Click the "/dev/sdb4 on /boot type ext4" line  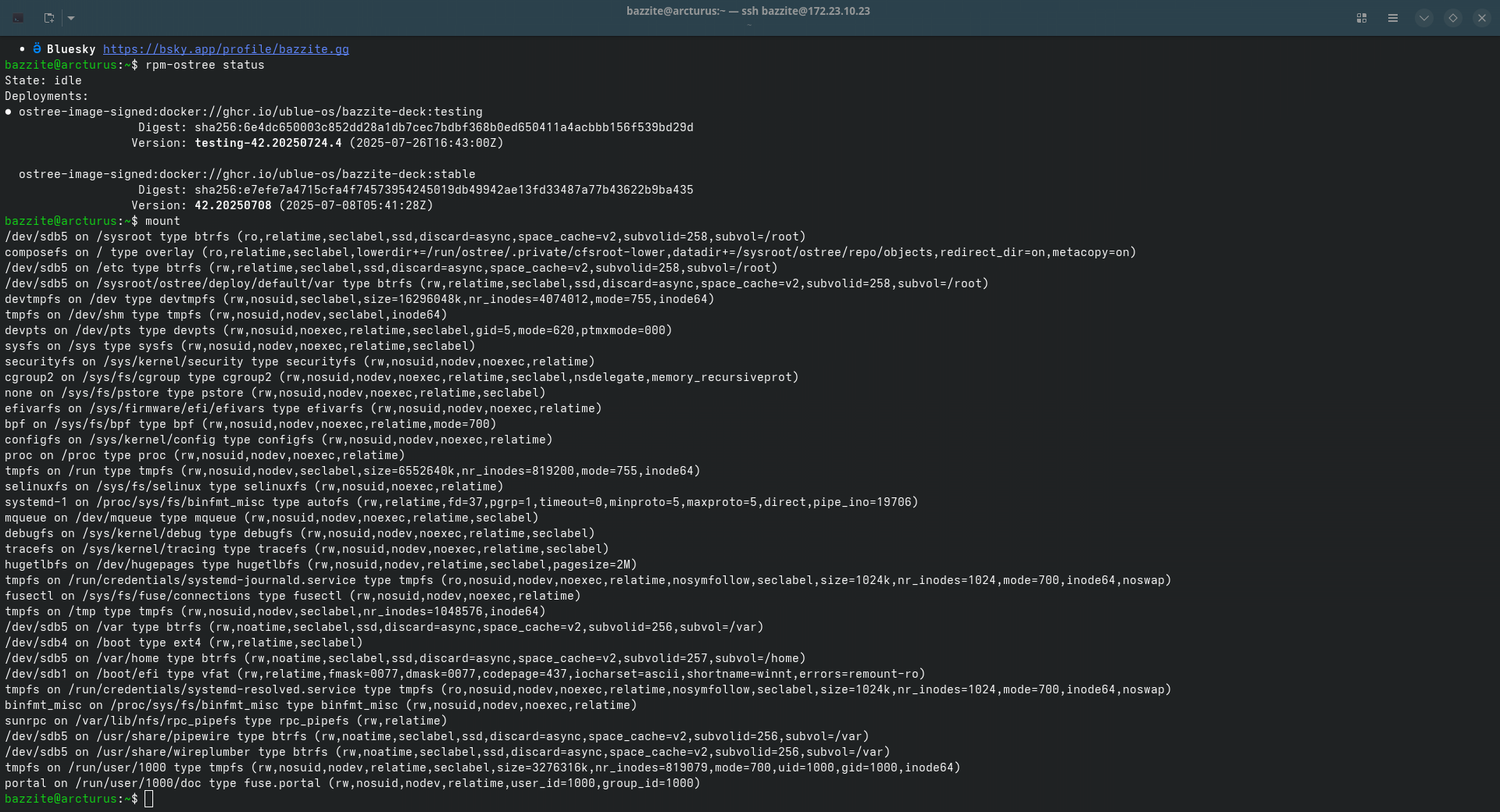(184, 643)
